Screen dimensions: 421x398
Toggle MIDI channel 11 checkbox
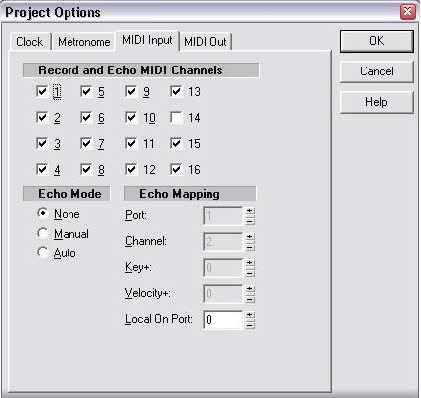131,143
